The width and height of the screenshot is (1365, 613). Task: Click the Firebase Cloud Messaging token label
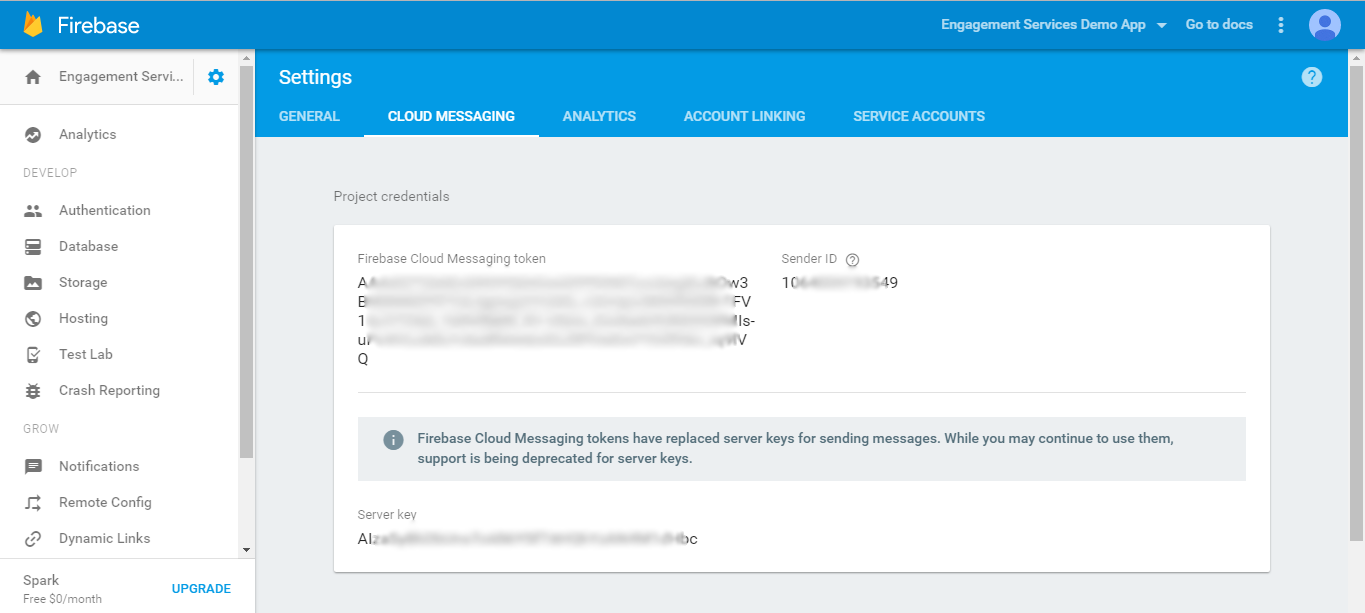(451, 259)
